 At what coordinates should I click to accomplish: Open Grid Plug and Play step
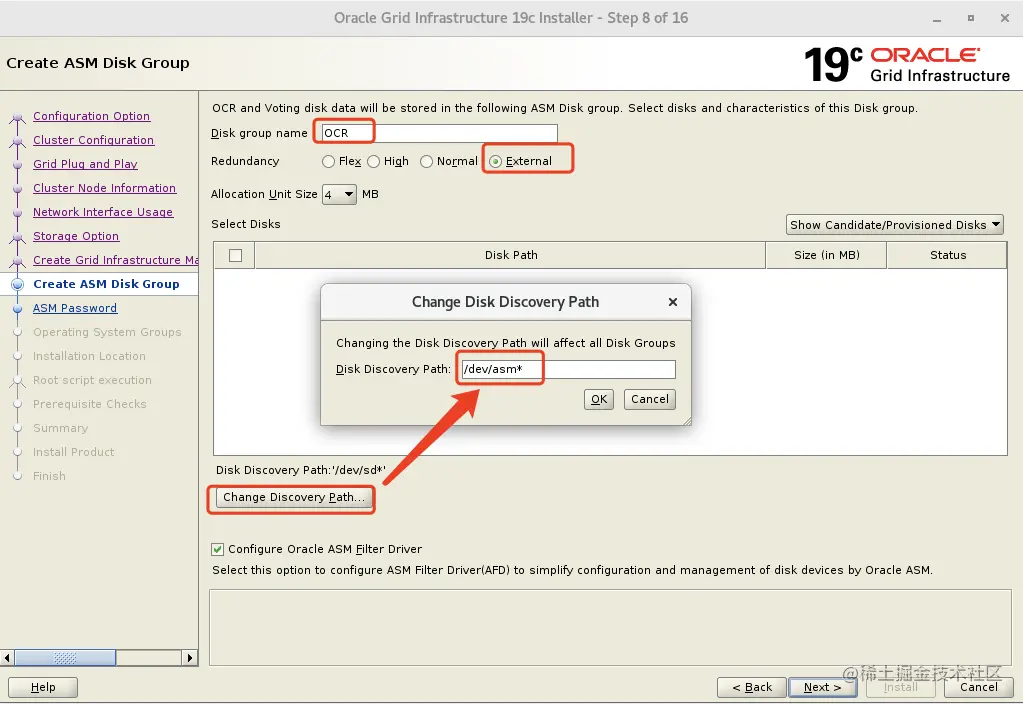tap(85, 164)
